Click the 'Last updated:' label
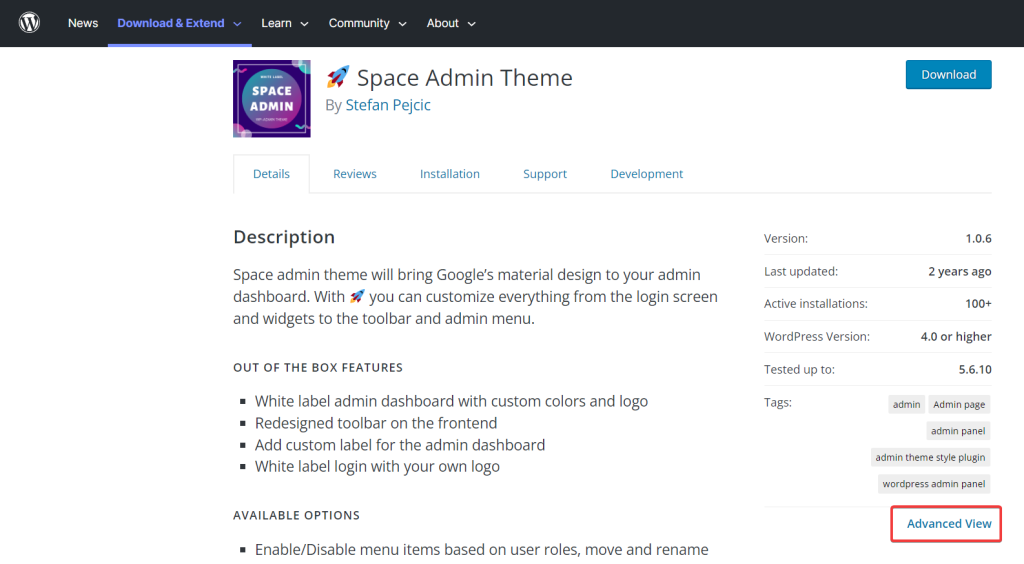Screen dimensions: 1024x564 pyautogui.click(x=801, y=272)
